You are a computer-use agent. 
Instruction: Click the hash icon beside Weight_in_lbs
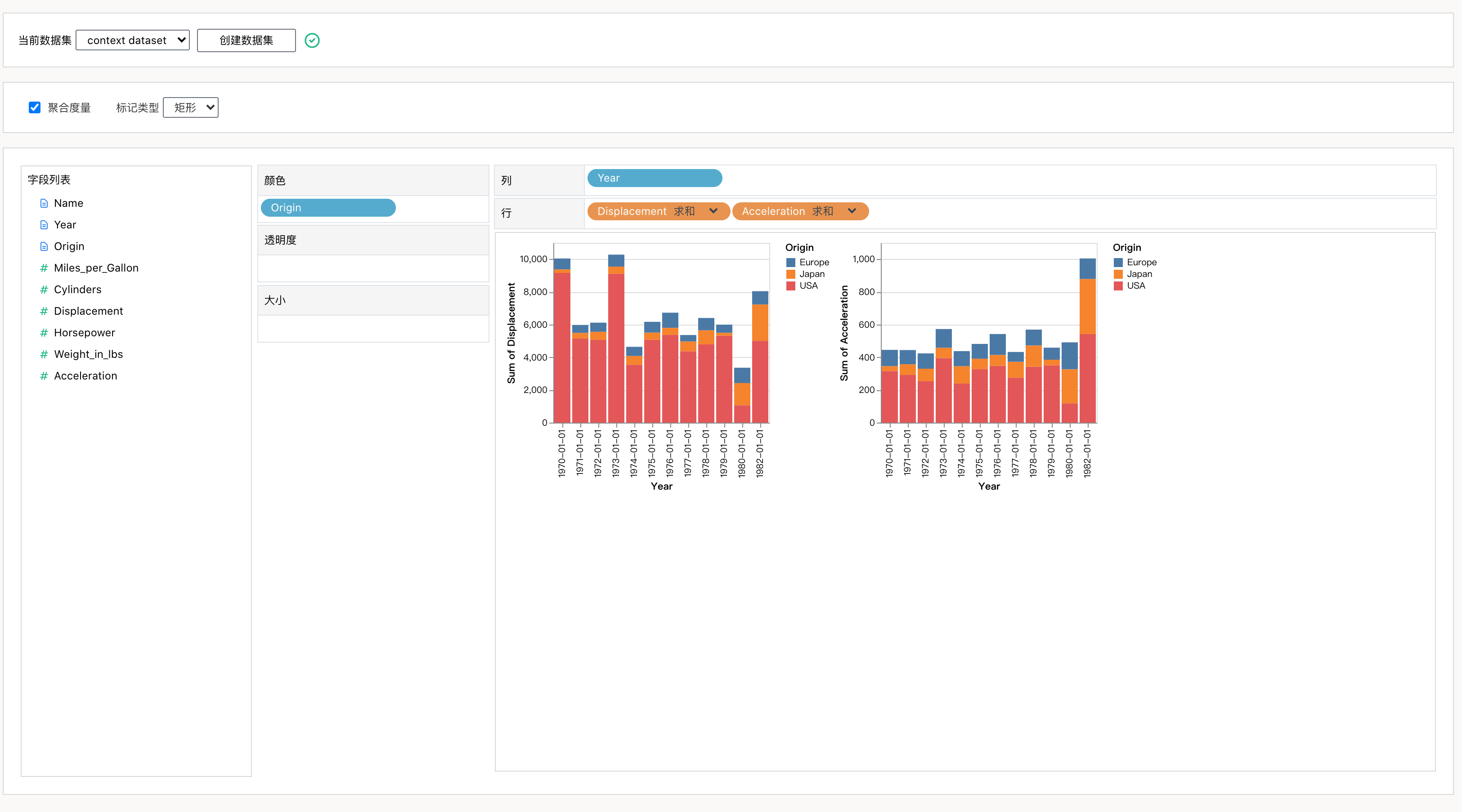pos(44,354)
